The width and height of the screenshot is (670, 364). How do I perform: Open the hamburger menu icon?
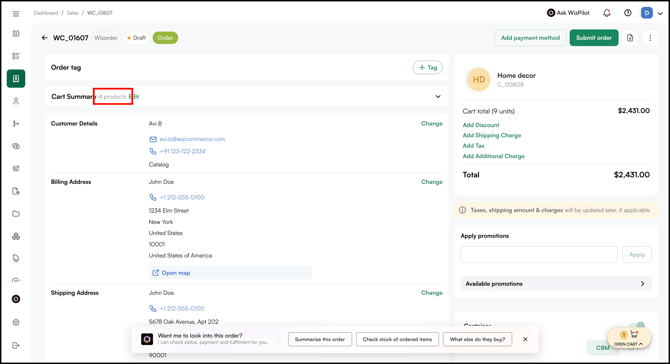pos(16,14)
